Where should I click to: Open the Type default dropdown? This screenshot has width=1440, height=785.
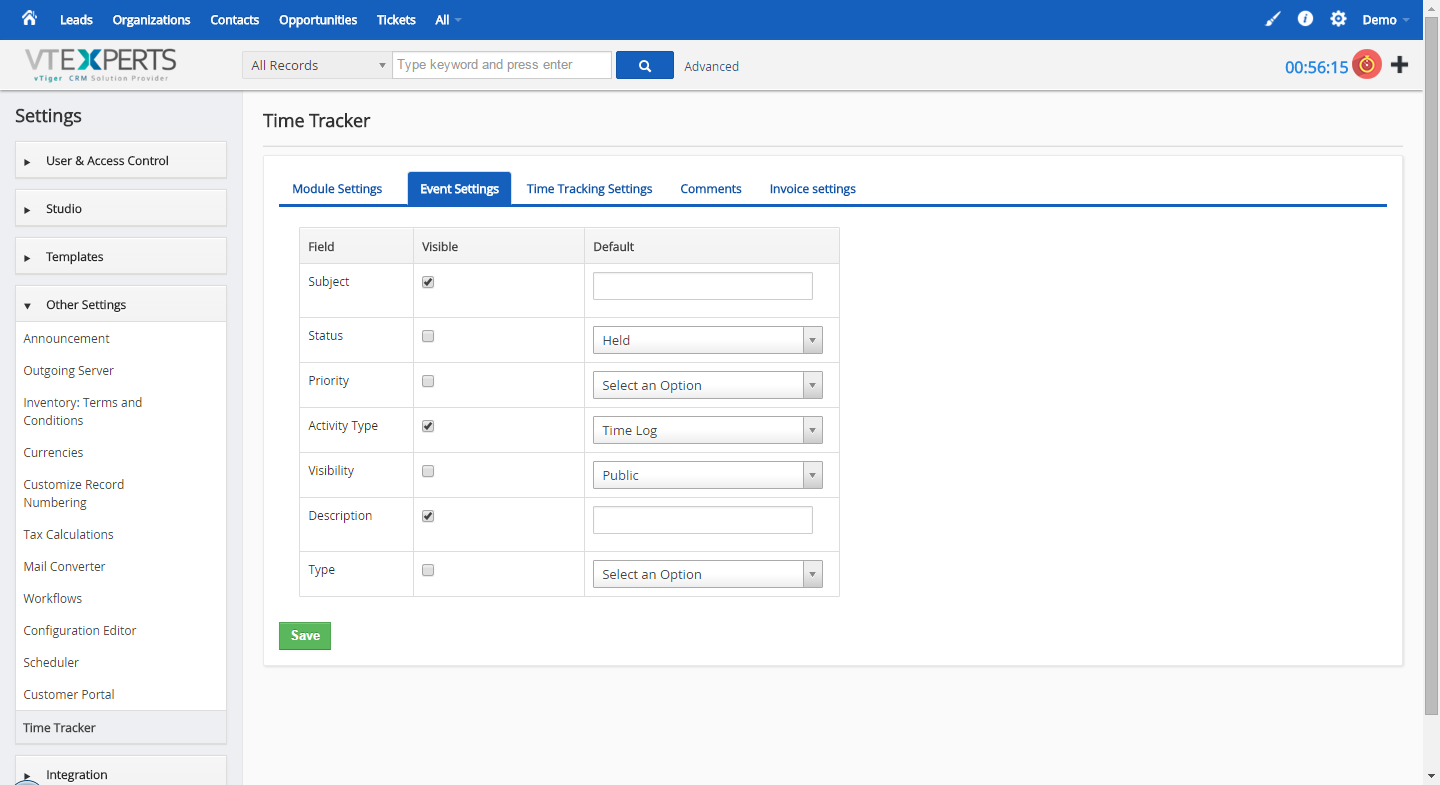[x=708, y=574]
